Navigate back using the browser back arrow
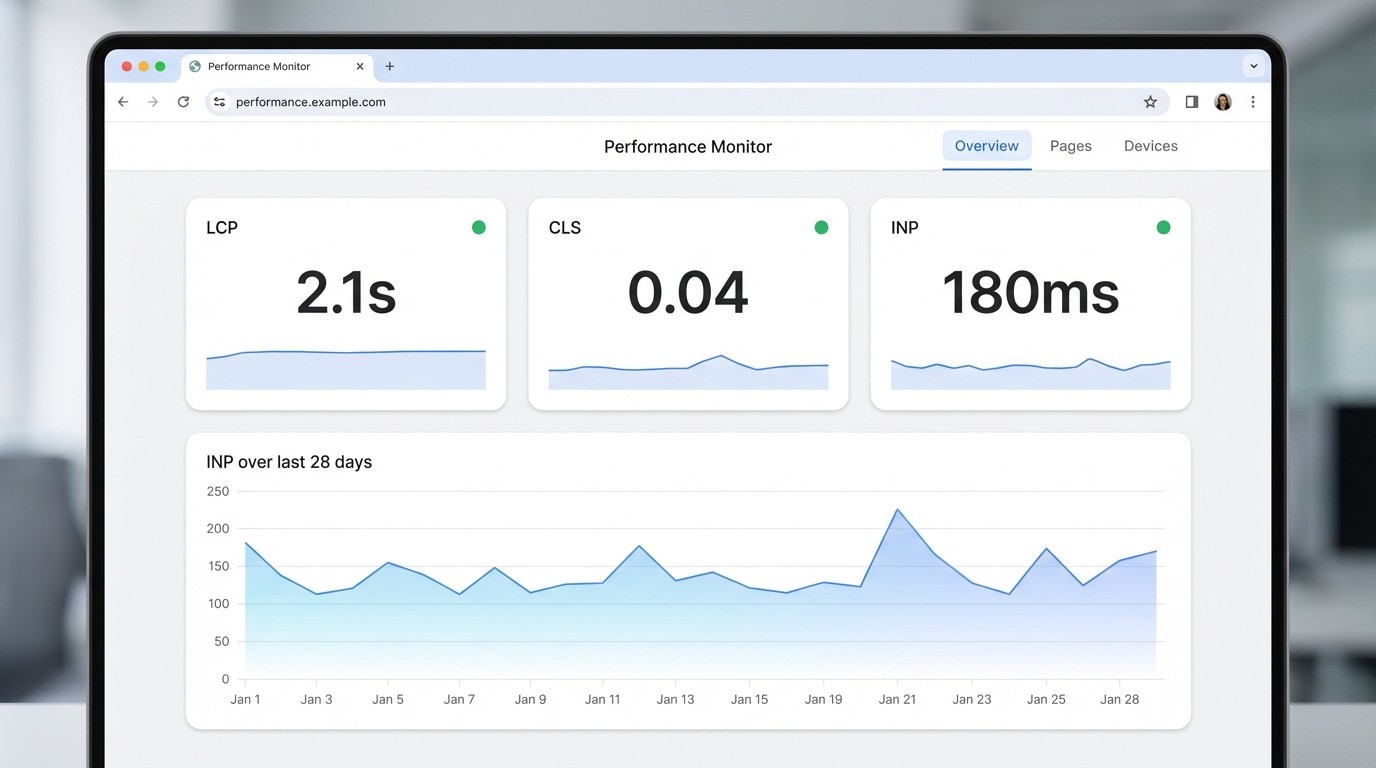 click(122, 101)
